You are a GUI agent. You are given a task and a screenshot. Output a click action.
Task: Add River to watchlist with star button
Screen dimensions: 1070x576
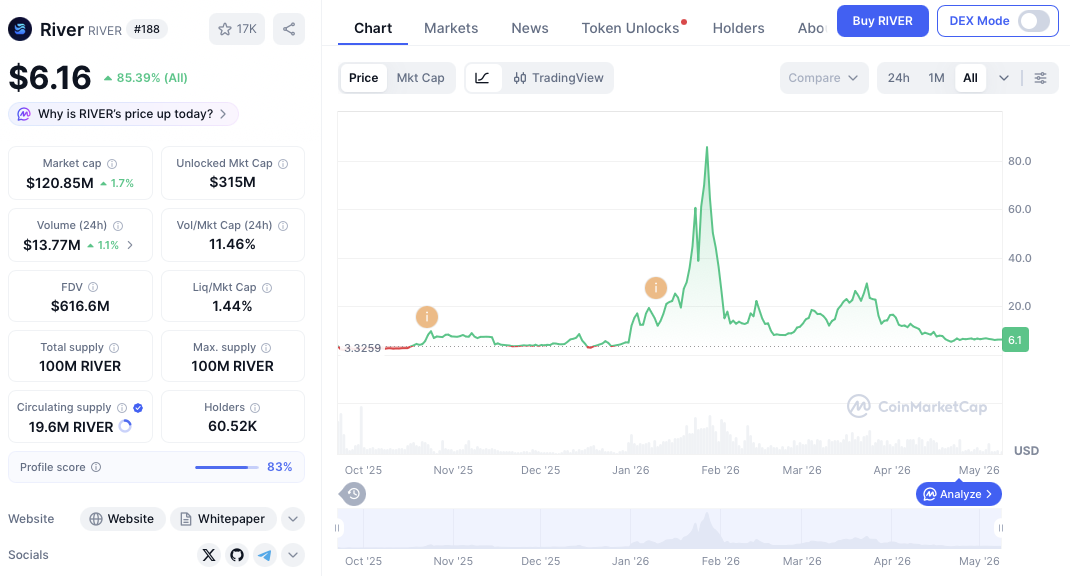pos(237,29)
